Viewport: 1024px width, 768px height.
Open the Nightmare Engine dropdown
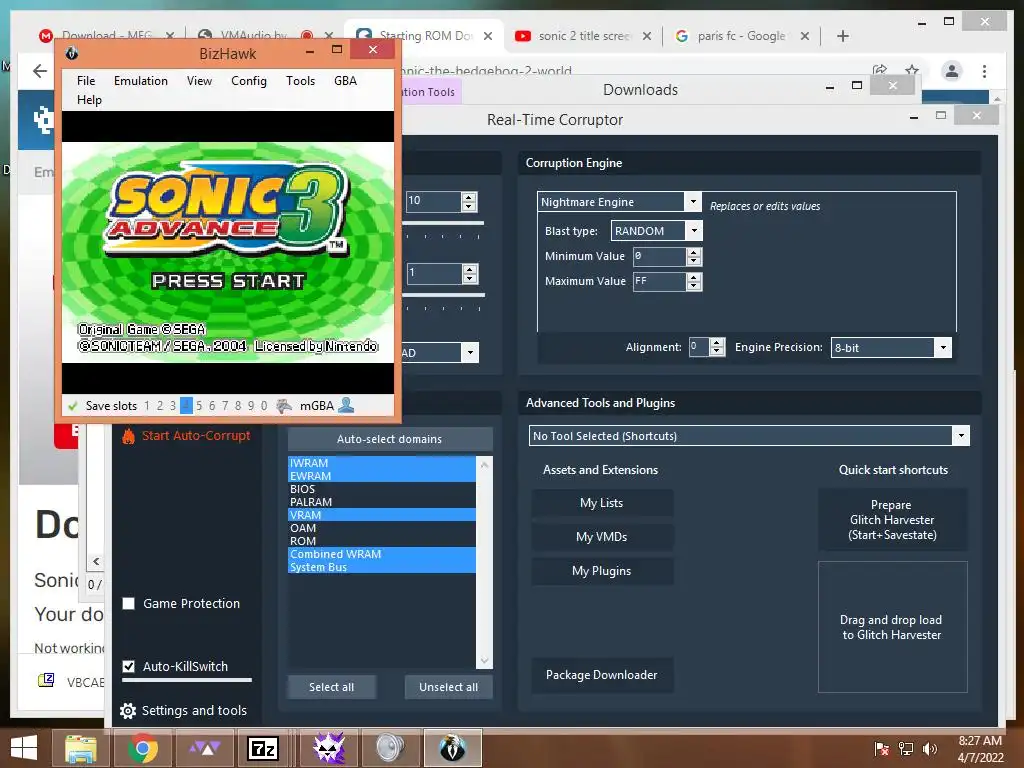[693, 202]
